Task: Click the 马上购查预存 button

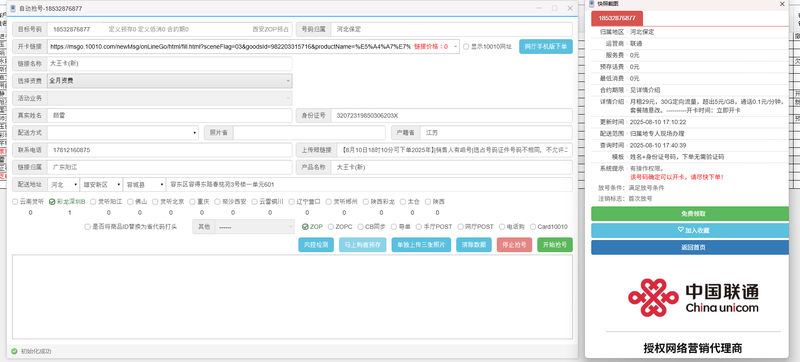Action: click(x=363, y=245)
